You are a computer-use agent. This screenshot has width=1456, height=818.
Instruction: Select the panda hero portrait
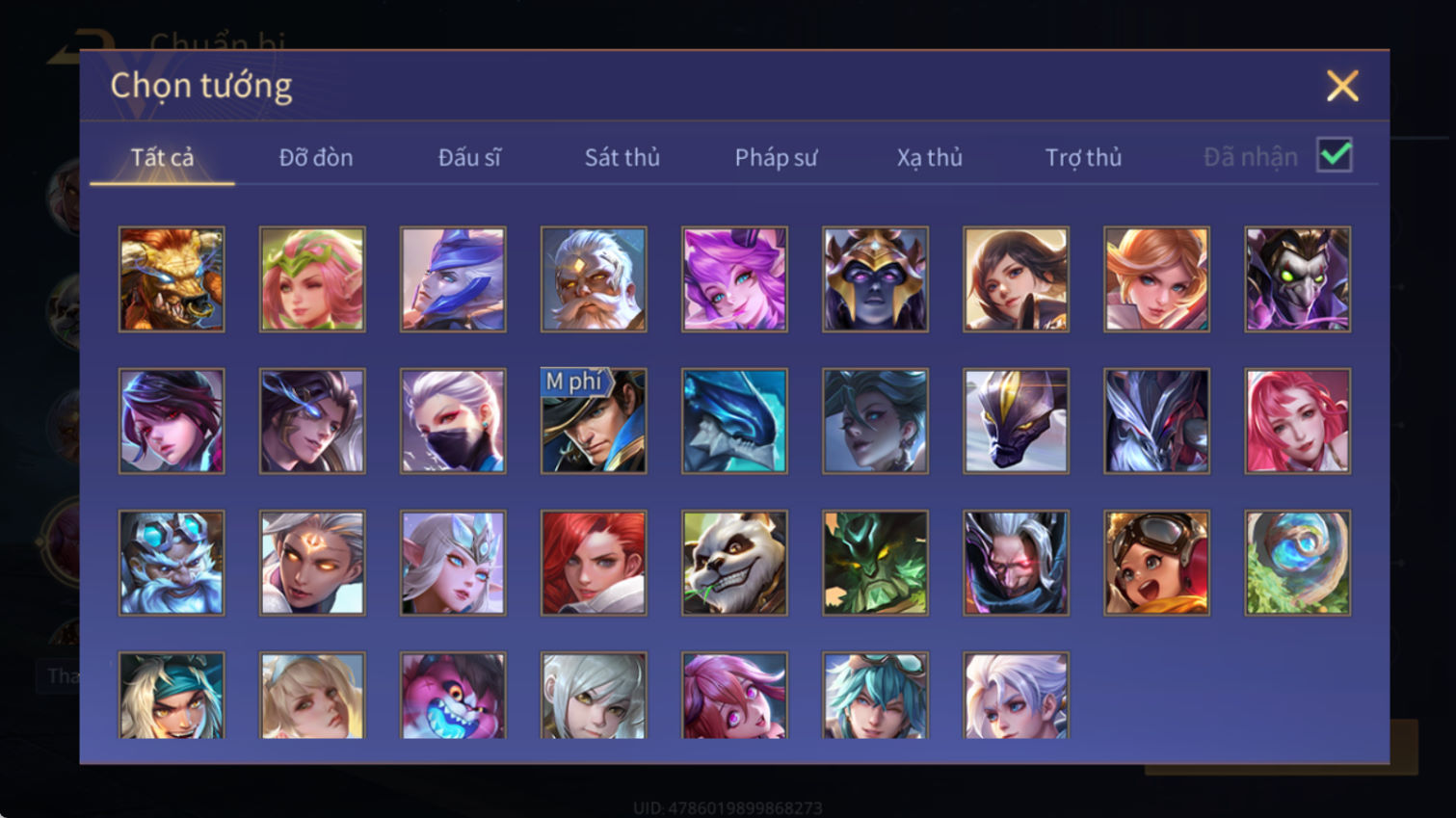(x=734, y=563)
